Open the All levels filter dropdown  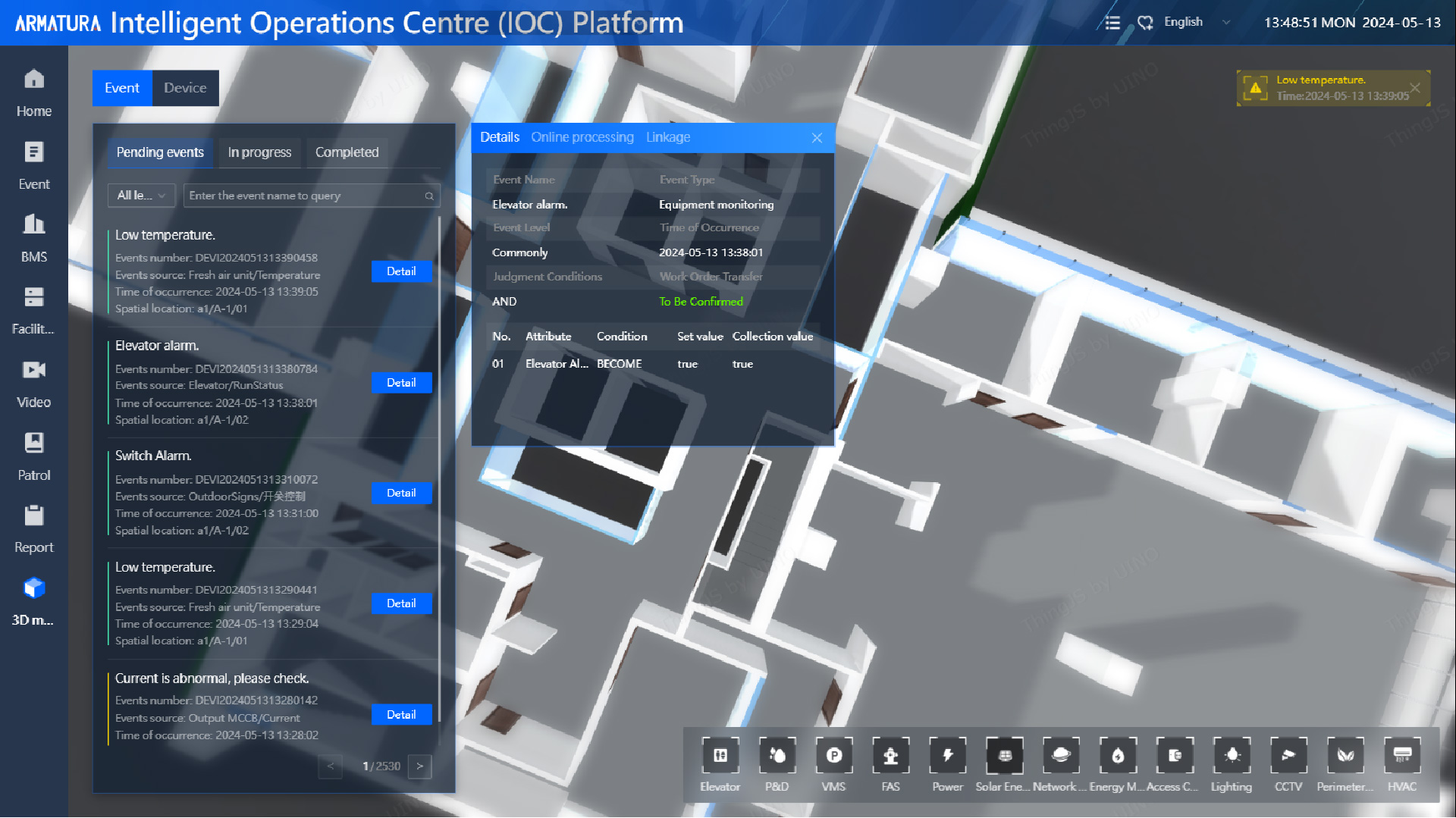tap(141, 196)
